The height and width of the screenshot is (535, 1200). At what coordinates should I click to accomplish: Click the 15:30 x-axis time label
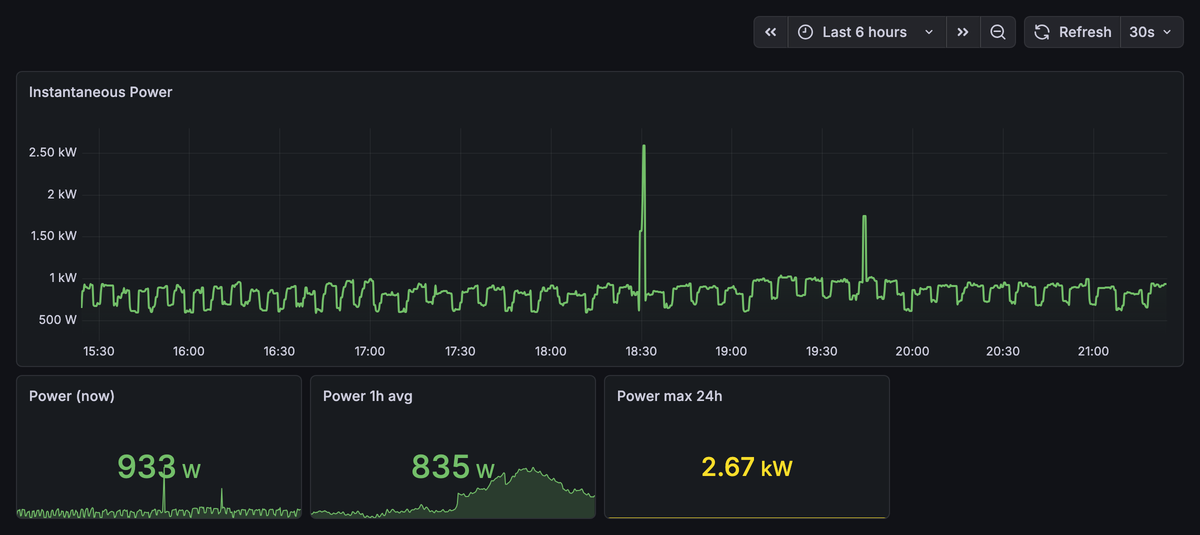(98, 351)
